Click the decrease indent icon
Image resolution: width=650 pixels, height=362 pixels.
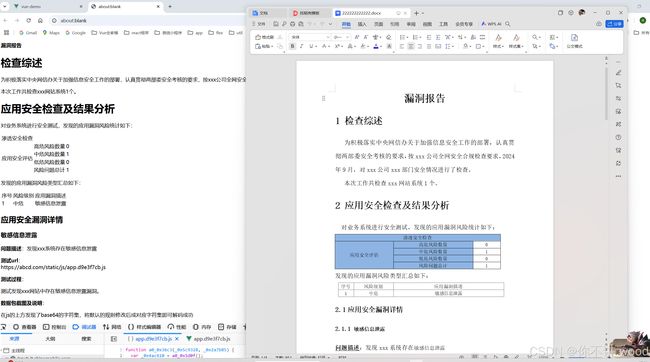click(x=429, y=37)
